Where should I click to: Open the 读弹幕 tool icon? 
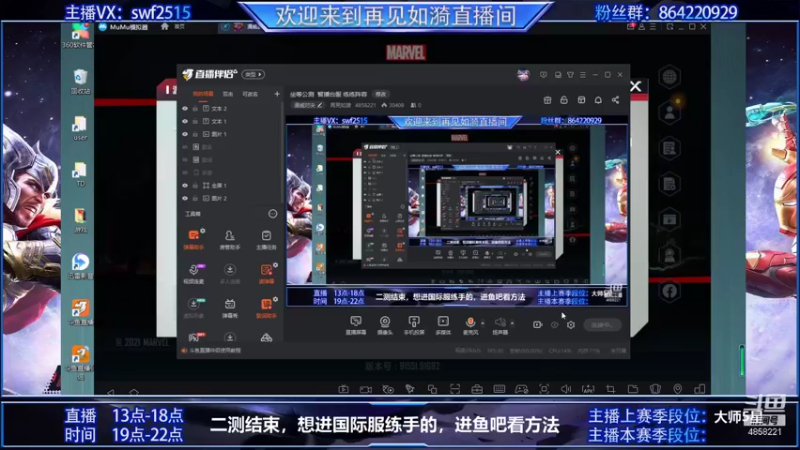pos(266,273)
